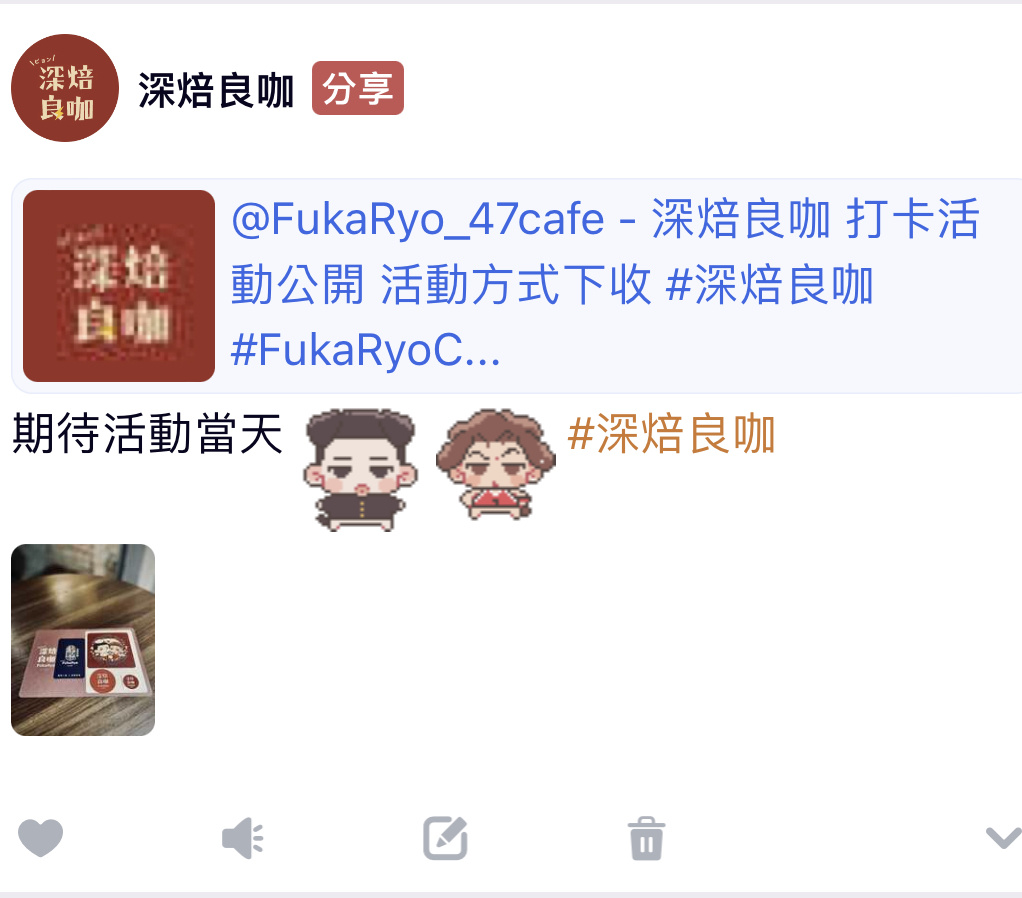Click the black-haired pixel character emoticon

pyautogui.click(x=360, y=469)
